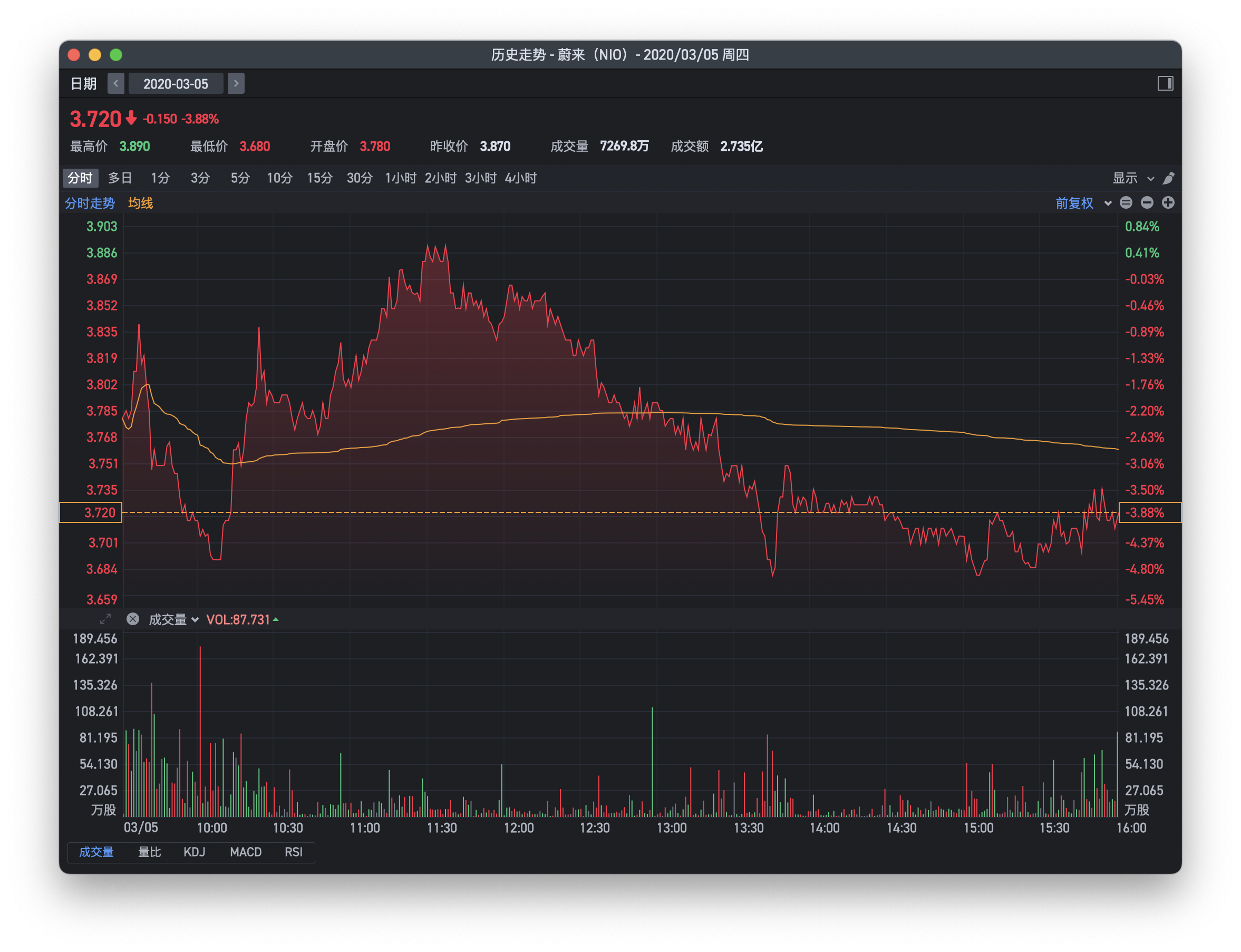The image size is (1241, 952).
Task: Click the 3.903 top price axis label
Action: [x=101, y=226]
